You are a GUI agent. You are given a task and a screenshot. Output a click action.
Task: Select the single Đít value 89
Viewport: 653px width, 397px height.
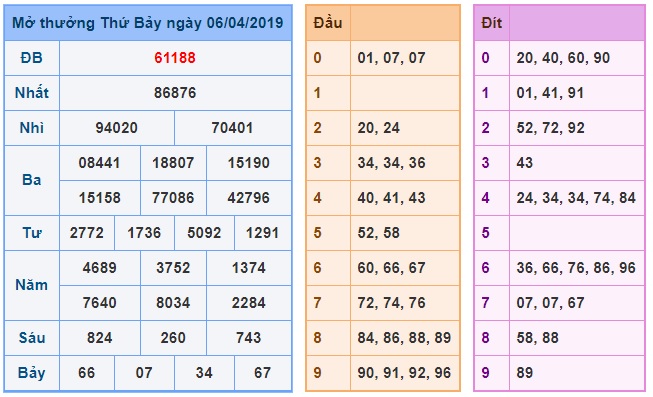525,373
